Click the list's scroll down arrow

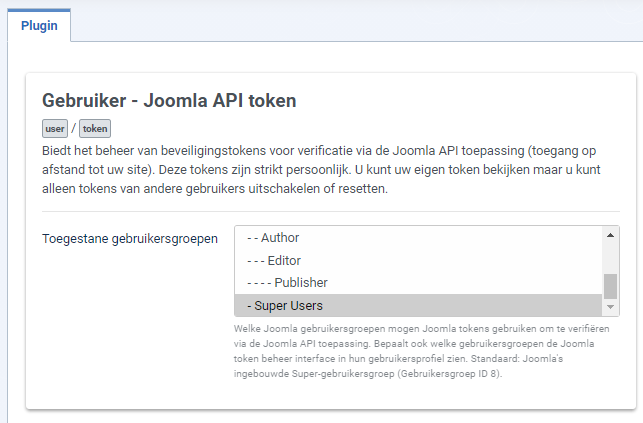click(610, 307)
